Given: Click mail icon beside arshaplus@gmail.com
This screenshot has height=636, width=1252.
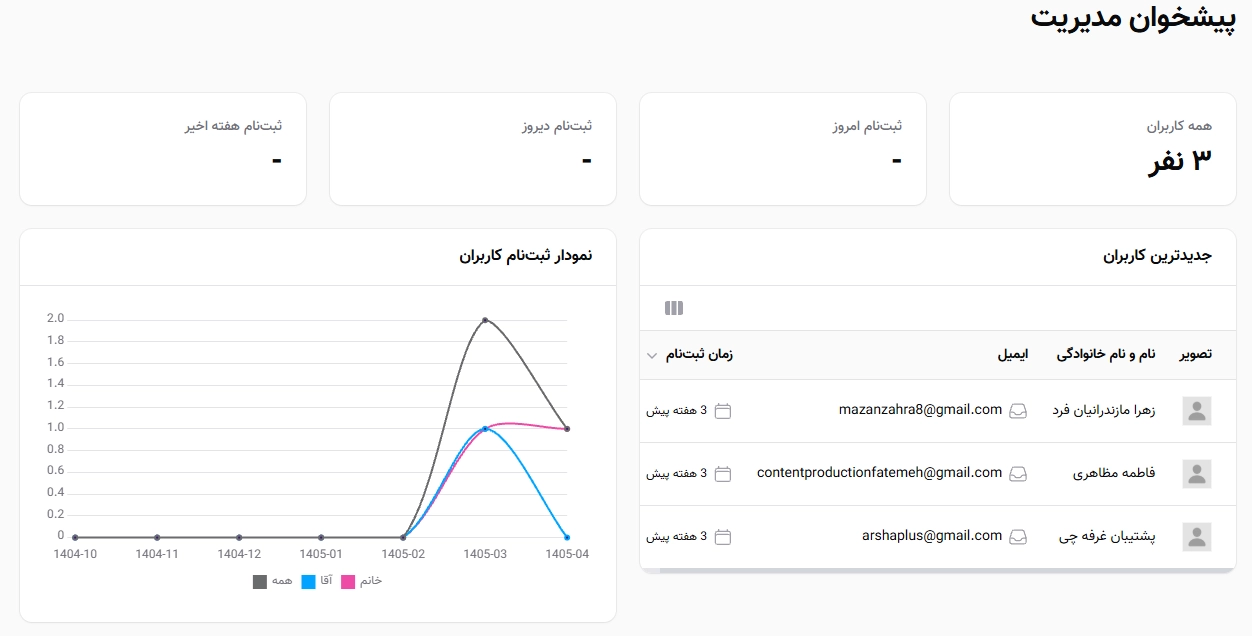Looking at the screenshot, I should [1018, 537].
